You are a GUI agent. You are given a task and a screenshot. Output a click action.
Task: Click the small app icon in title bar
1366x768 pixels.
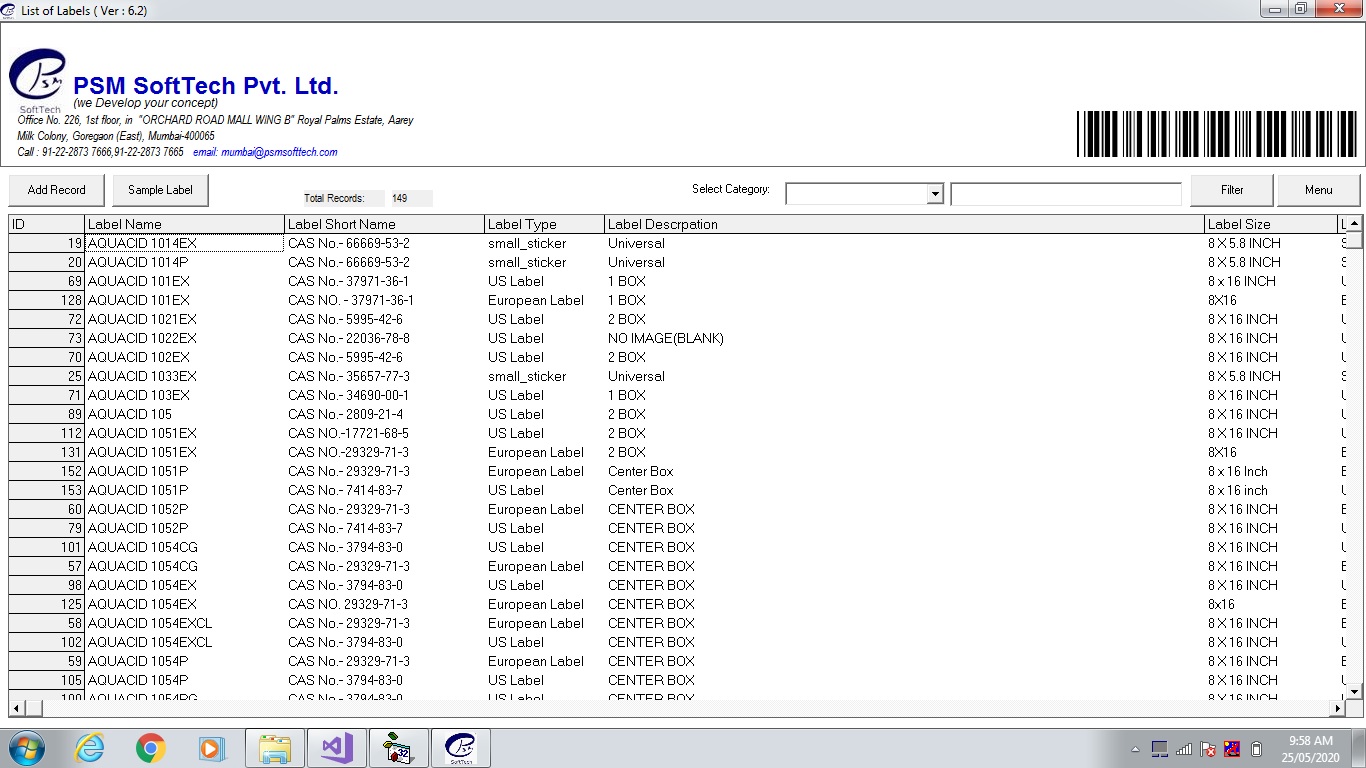tap(9, 9)
